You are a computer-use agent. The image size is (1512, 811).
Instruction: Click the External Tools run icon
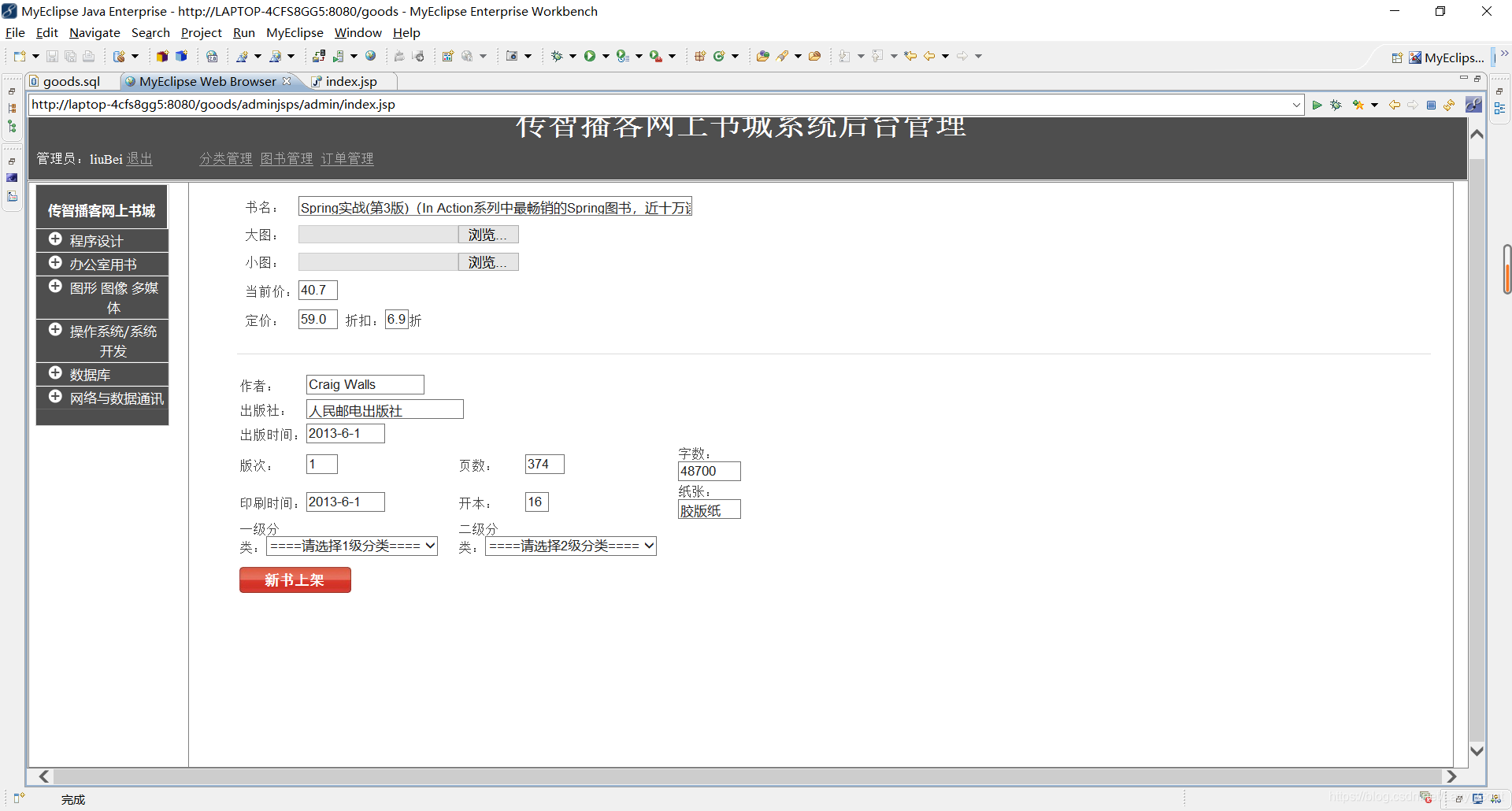tap(655, 57)
